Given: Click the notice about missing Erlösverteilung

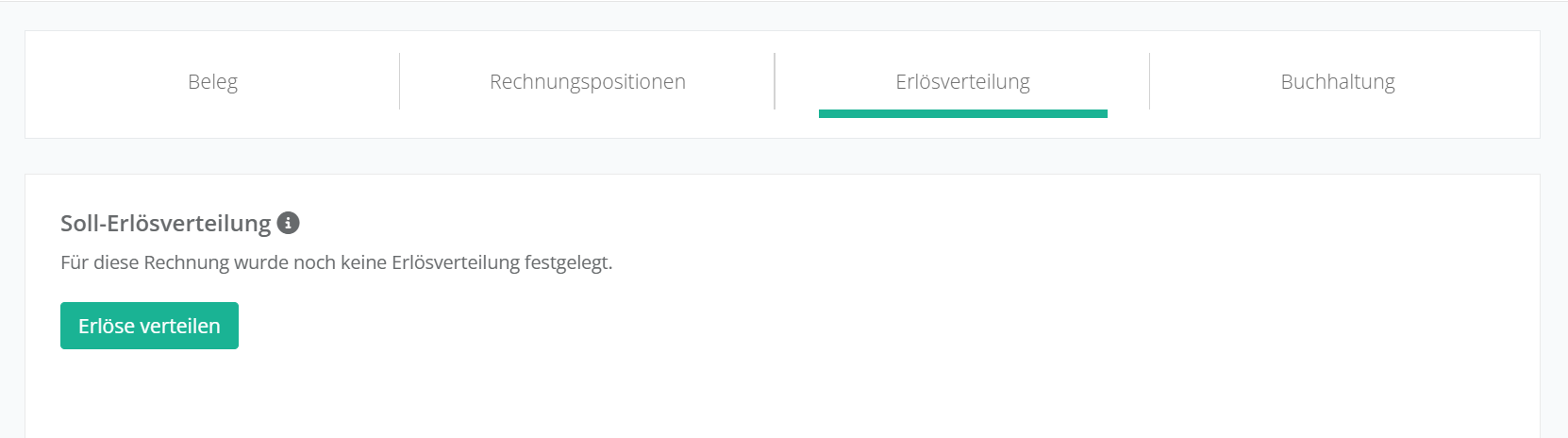Looking at the screenshot, I should pos(336,262).
